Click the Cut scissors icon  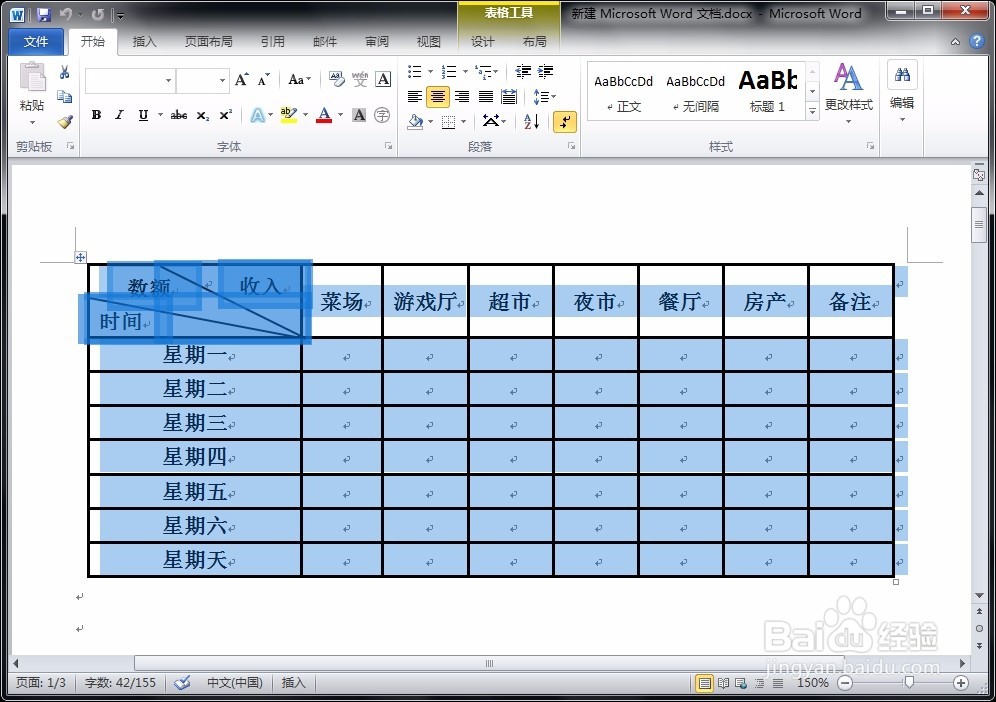65,72
